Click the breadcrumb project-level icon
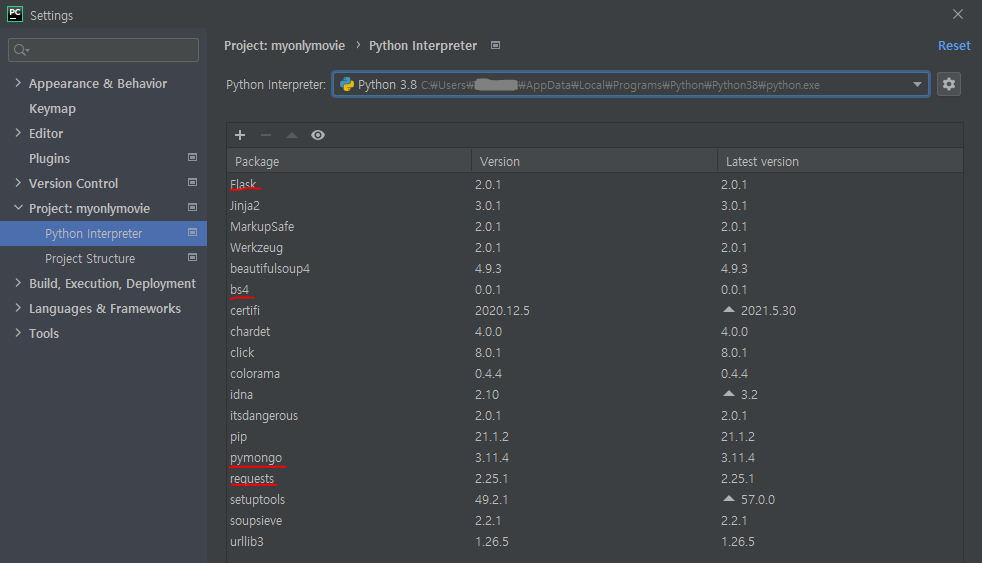982x563 pixels. pos(495,46)
